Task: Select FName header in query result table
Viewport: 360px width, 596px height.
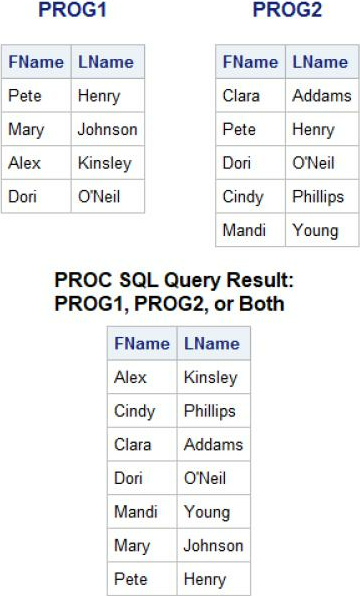Action: click(x=142, y=343)
